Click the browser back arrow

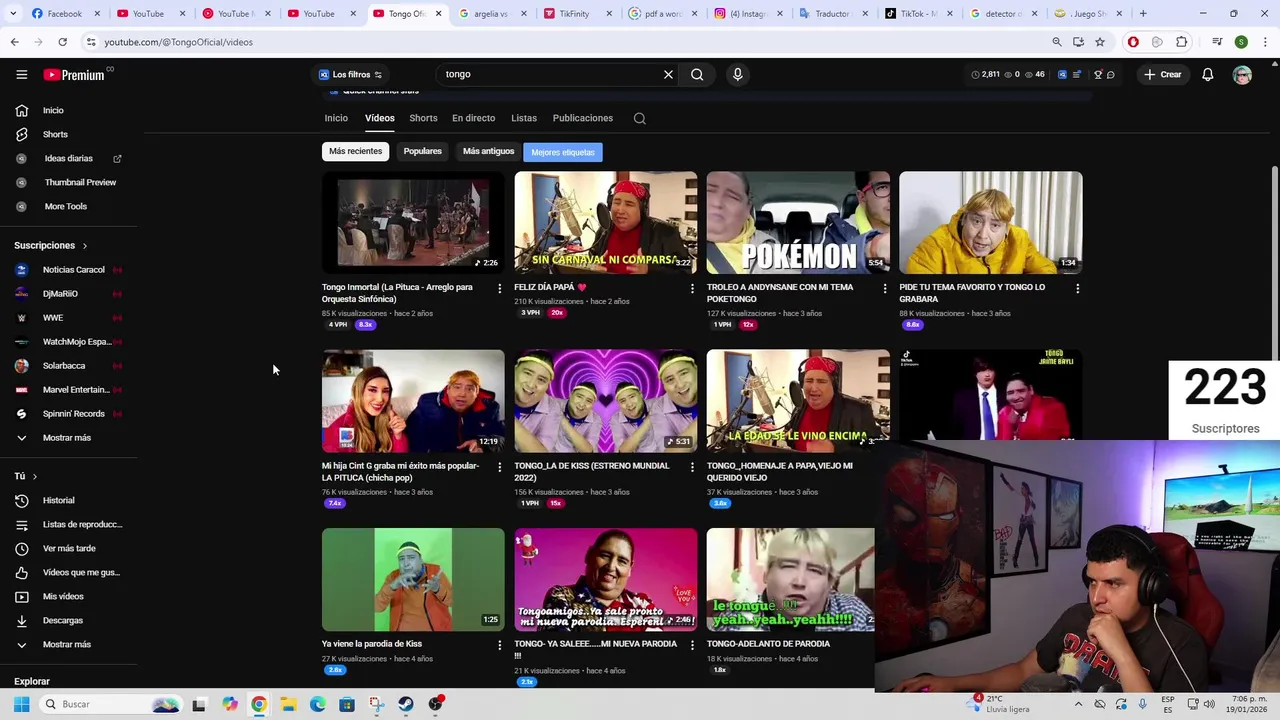[14, 42]
